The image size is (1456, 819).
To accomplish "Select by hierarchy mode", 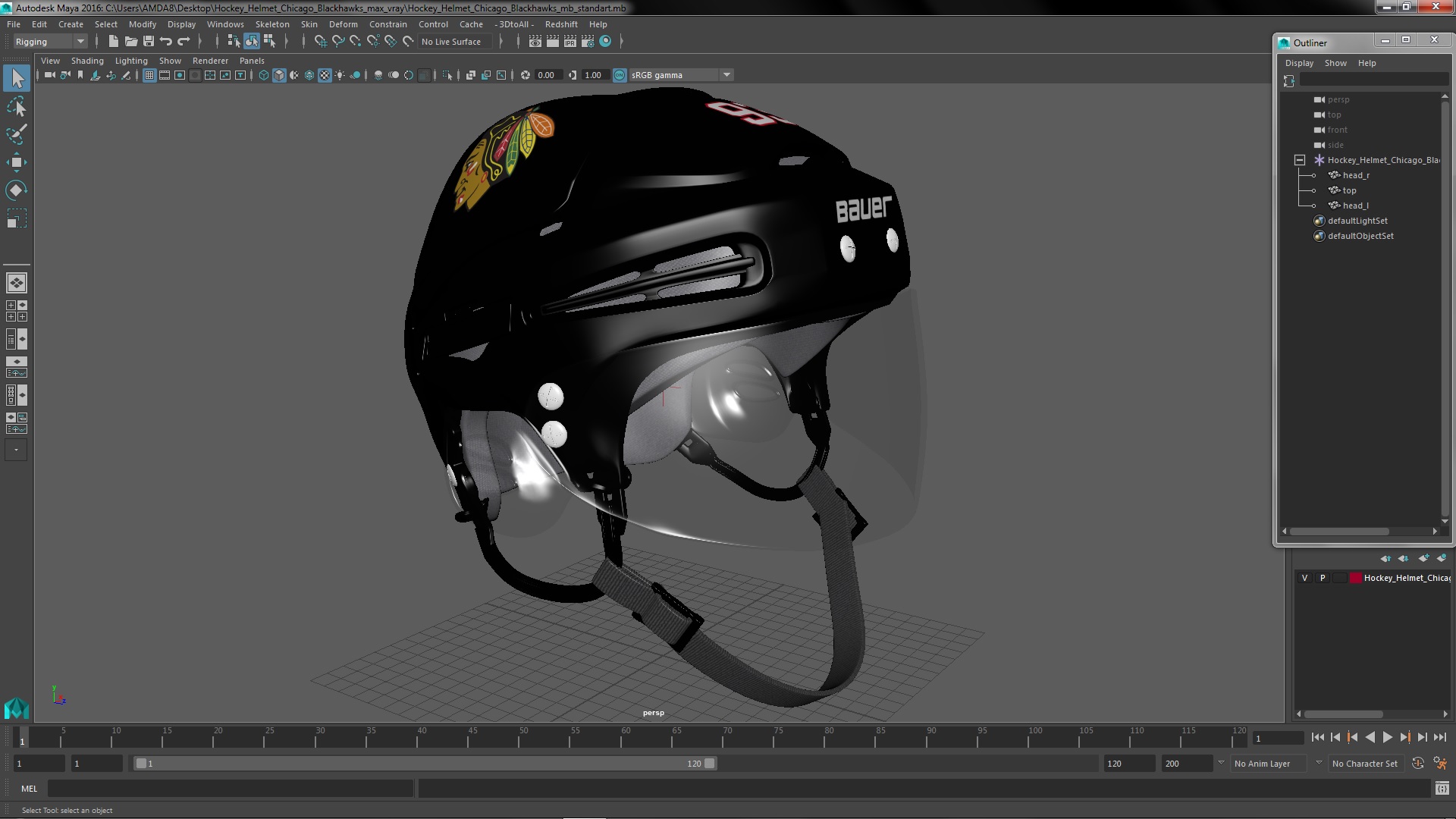I will (x=234, y=42).
